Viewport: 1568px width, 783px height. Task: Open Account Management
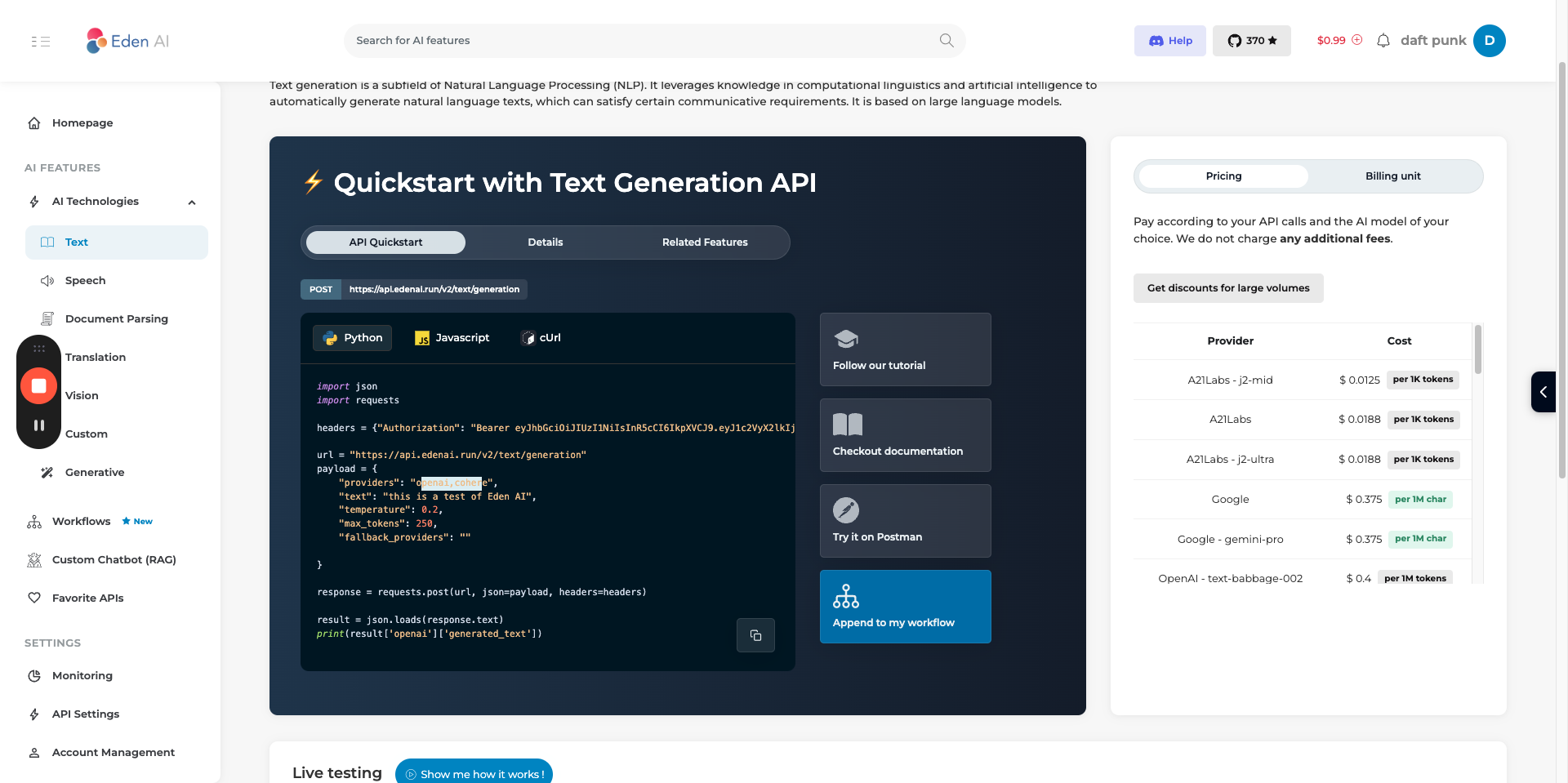[x=113, y=753]
